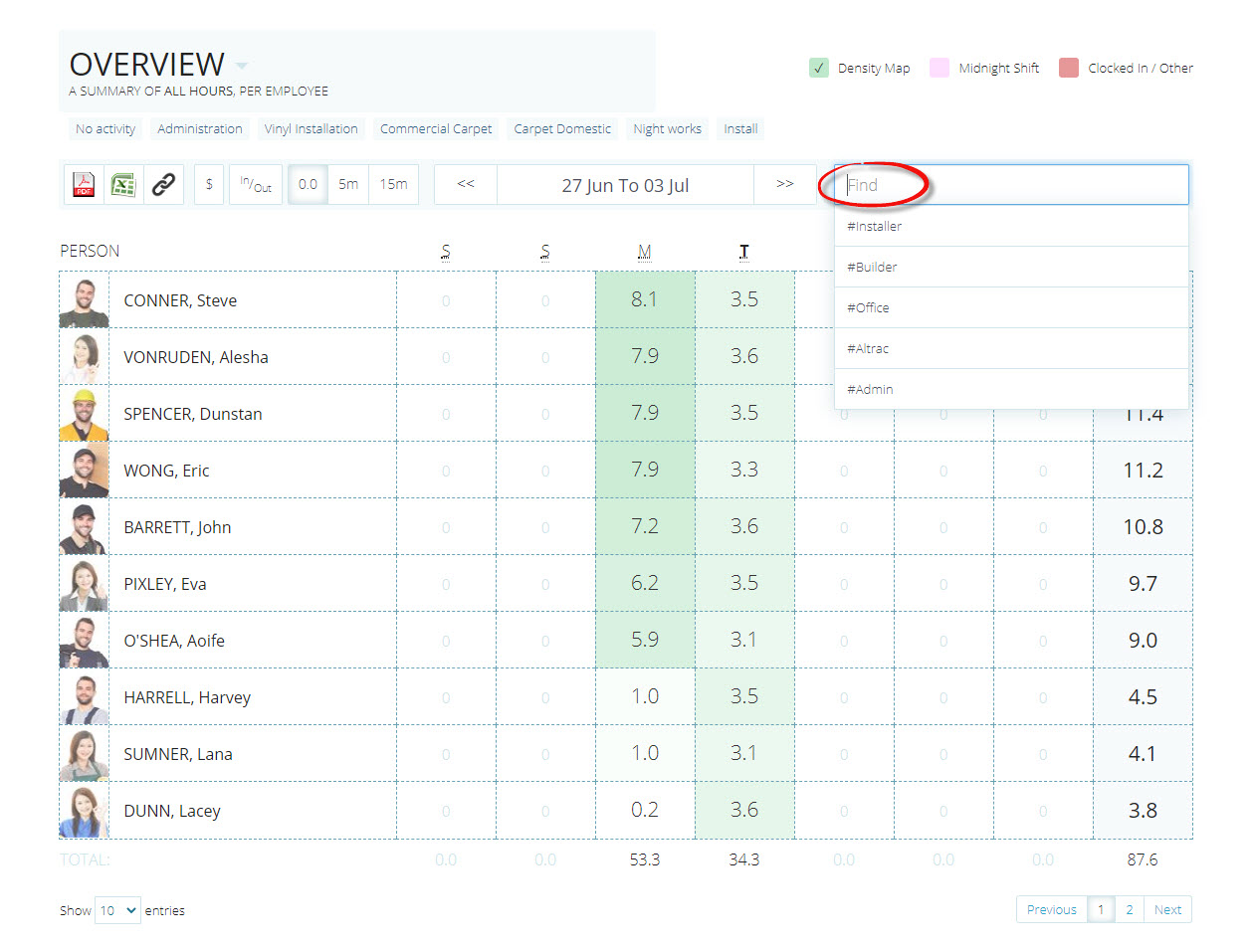Uncheck the Density Map checkbox

pos(819,69)
